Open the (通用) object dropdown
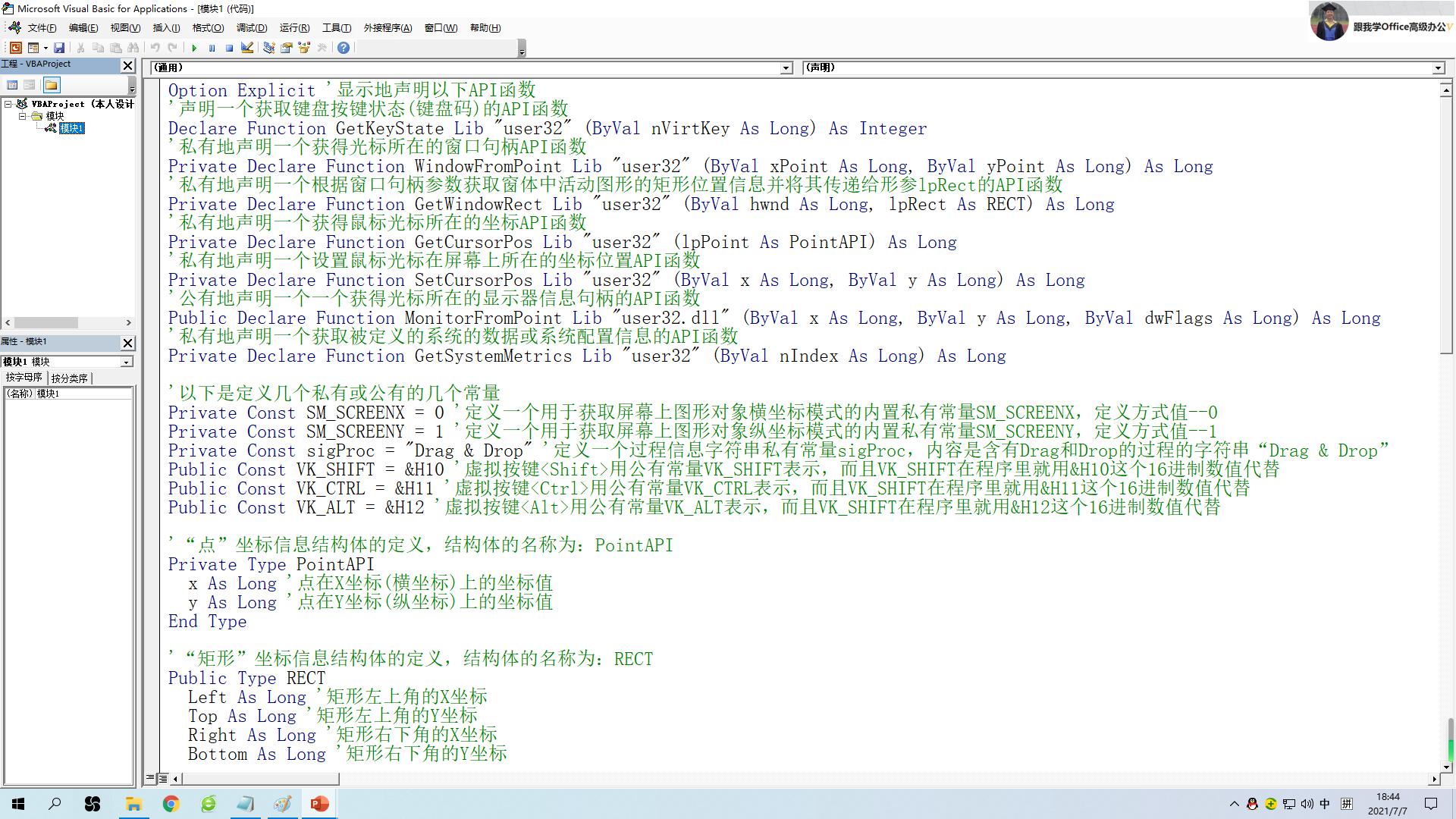This screenshot has height=819, width=1456. point(786,68)
